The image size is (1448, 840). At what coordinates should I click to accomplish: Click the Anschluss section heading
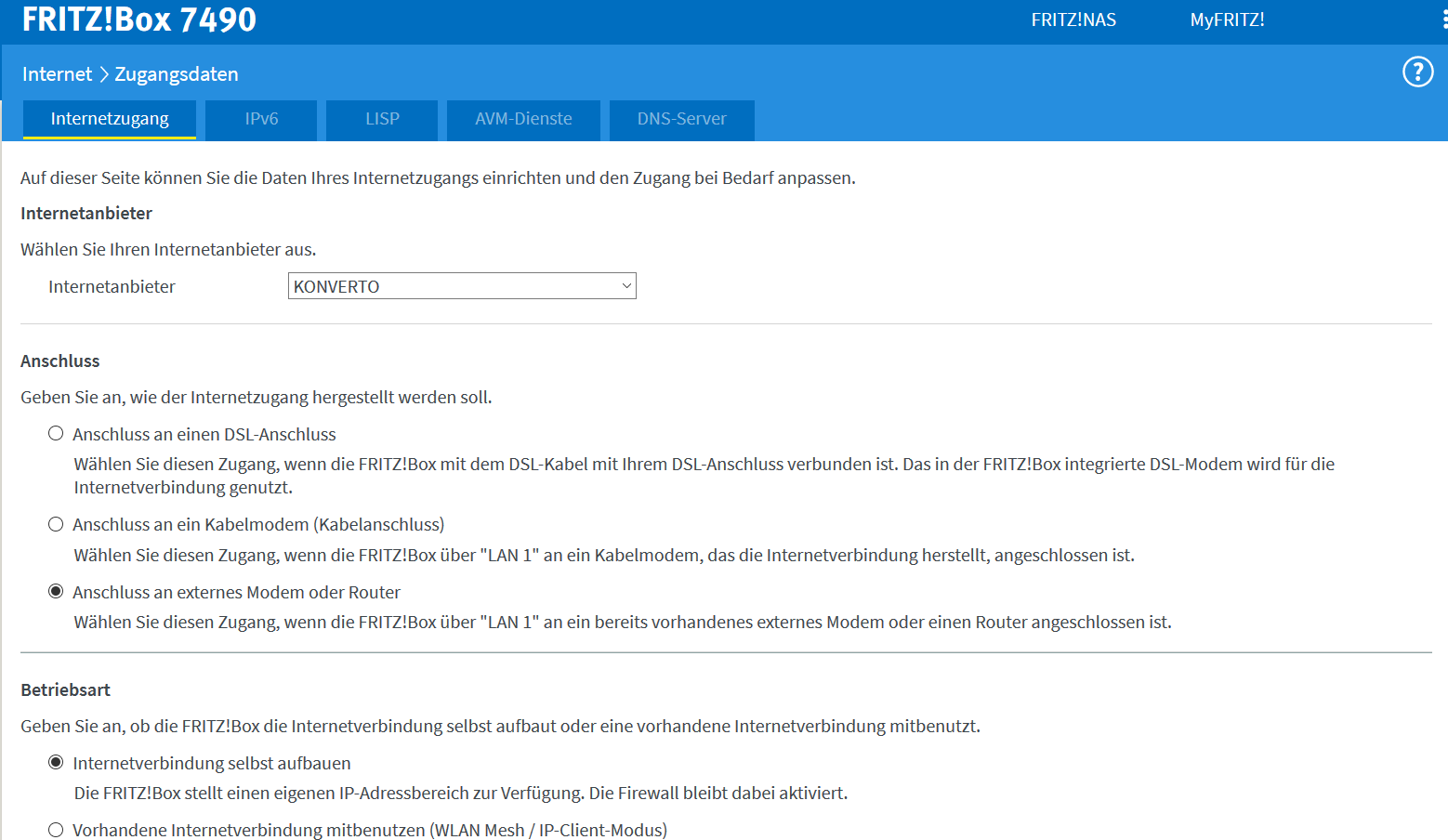60,361
